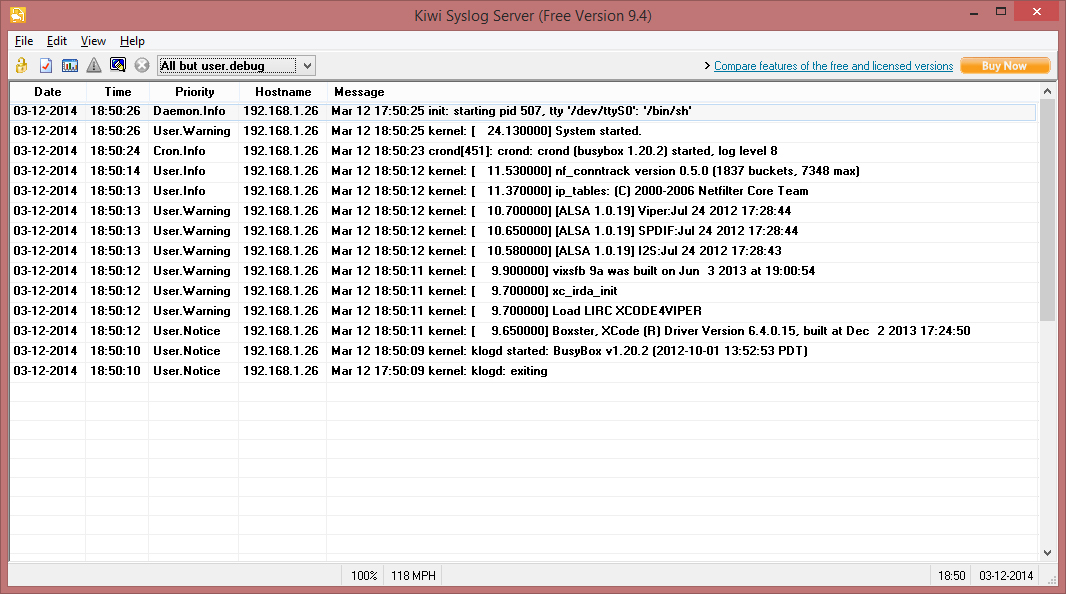Open the Edit menu
This screenshot has height=594, width=1066.
click(56, 41)
